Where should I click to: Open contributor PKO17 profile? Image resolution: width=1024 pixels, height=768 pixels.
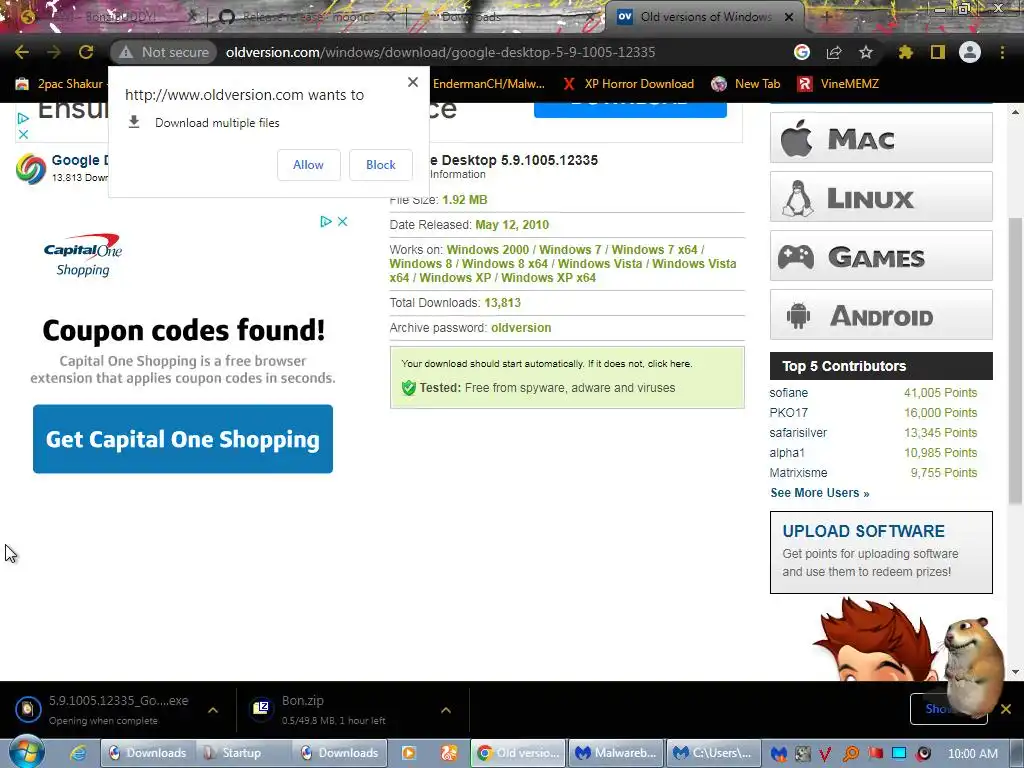coord(788,413)
